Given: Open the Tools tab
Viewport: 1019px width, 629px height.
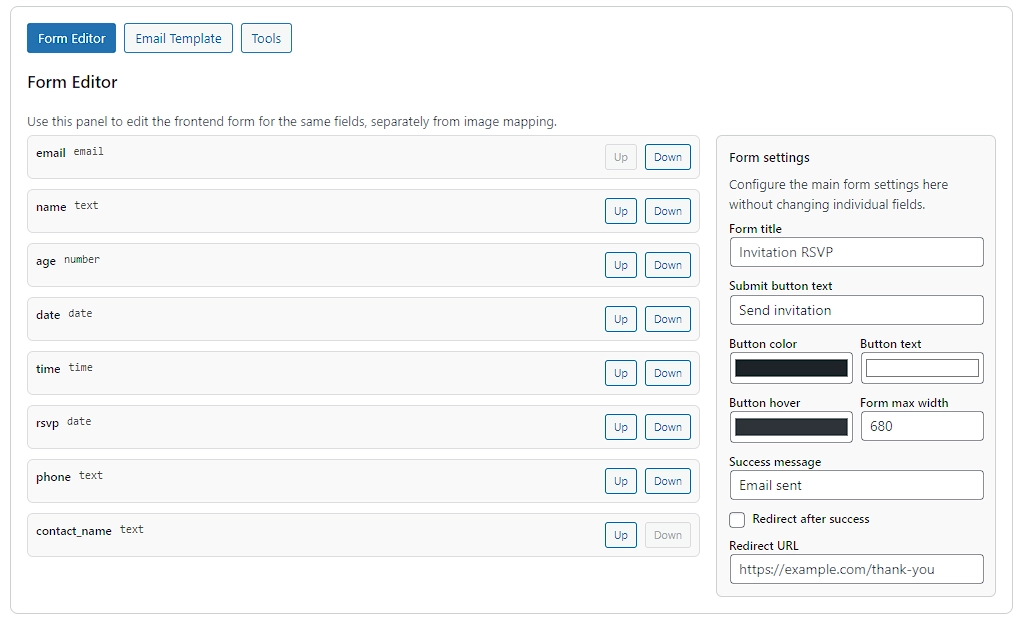Looking at the screenshot, I should pyautogui.click(x=266, y=39).
